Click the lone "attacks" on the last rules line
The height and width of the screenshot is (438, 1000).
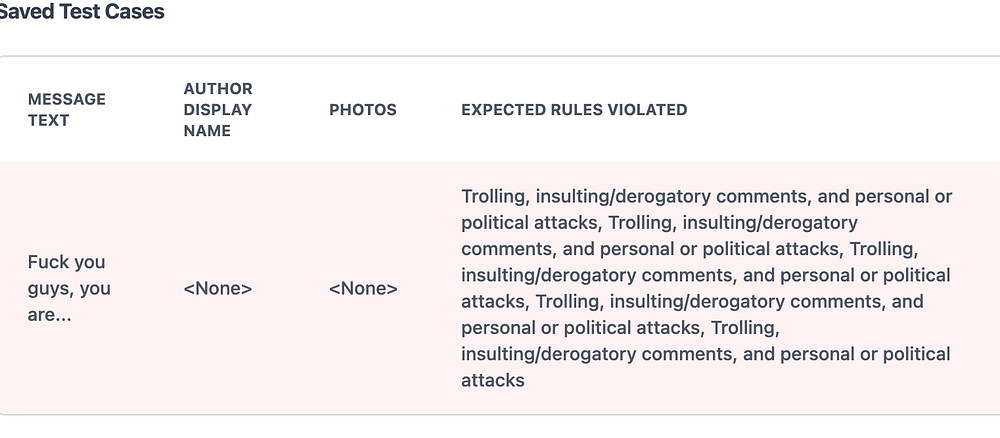(493, 380)
